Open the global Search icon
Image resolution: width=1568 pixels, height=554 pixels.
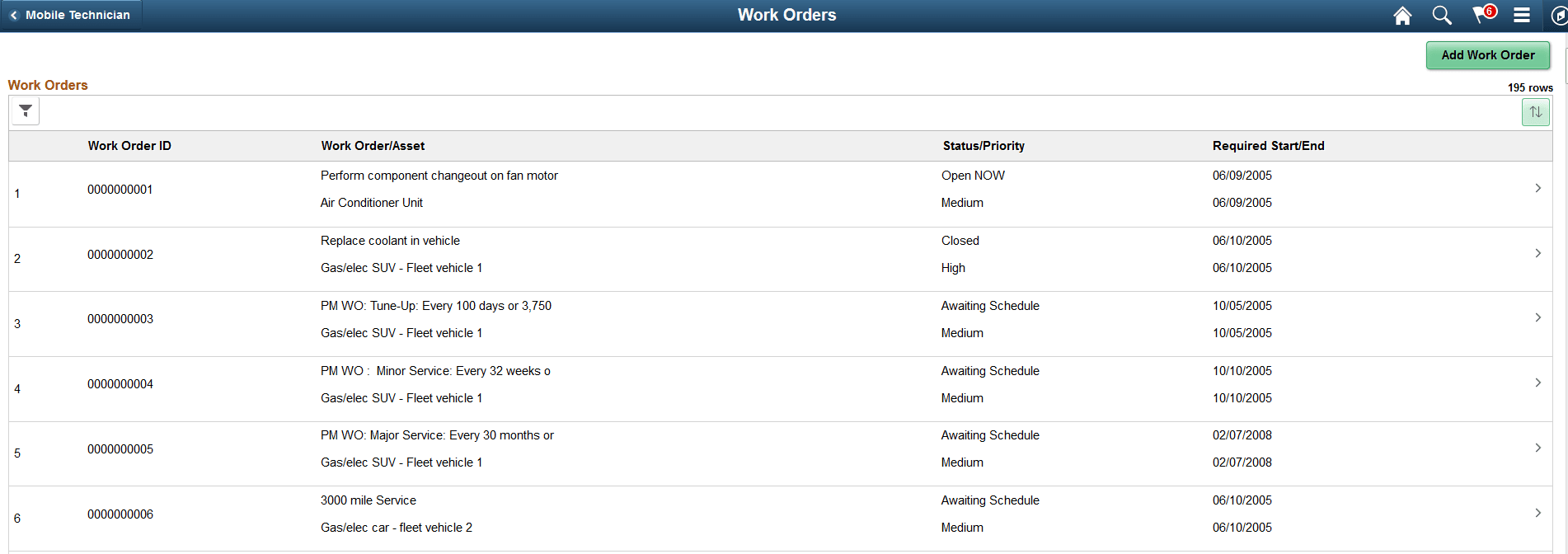pyautogui.click(x=1442, y=15)
